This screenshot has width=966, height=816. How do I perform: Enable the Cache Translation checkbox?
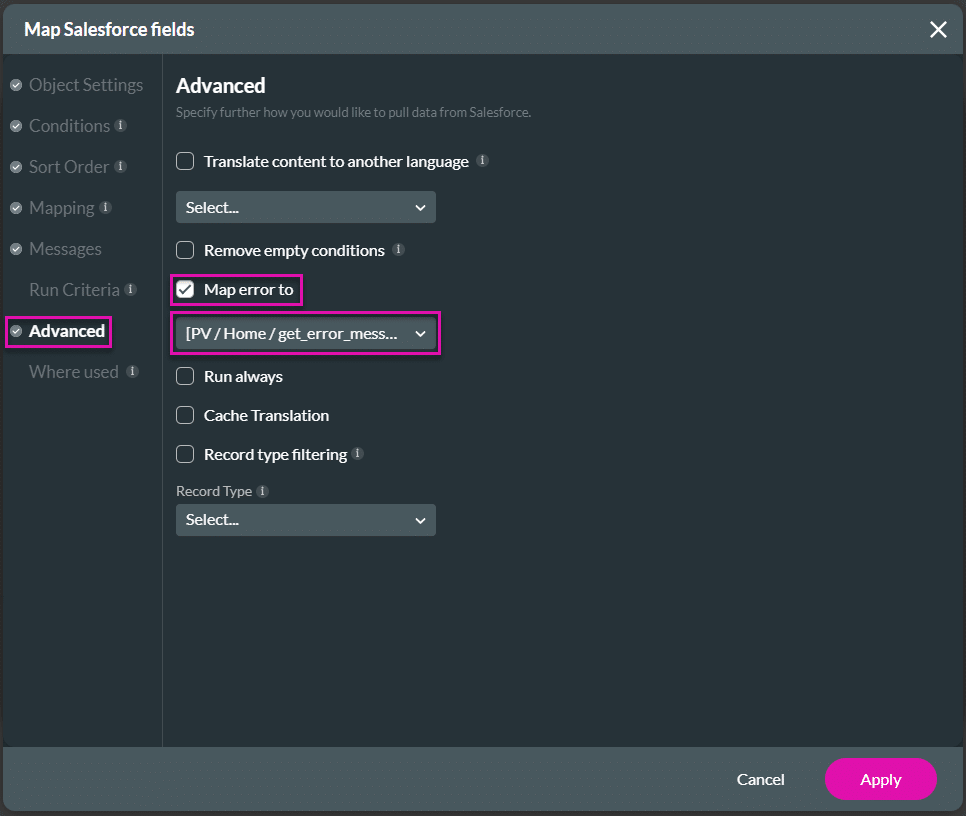(185, 415)
